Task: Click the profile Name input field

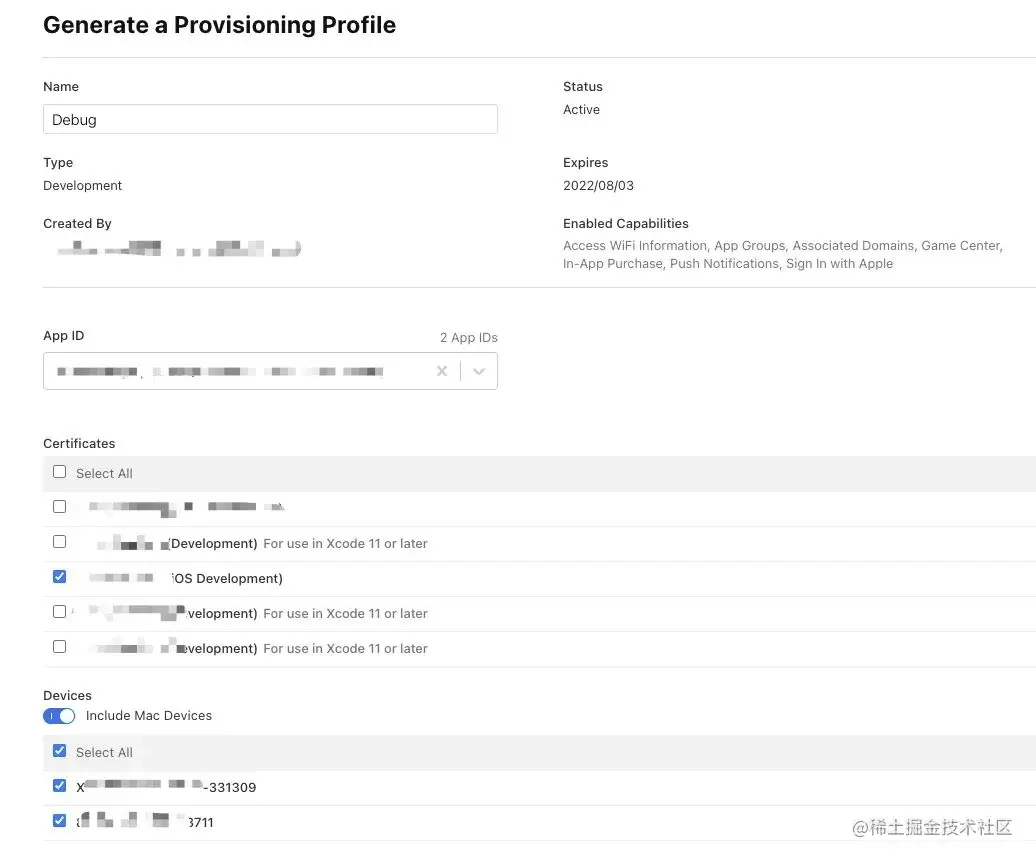Action: click(270, 119)
